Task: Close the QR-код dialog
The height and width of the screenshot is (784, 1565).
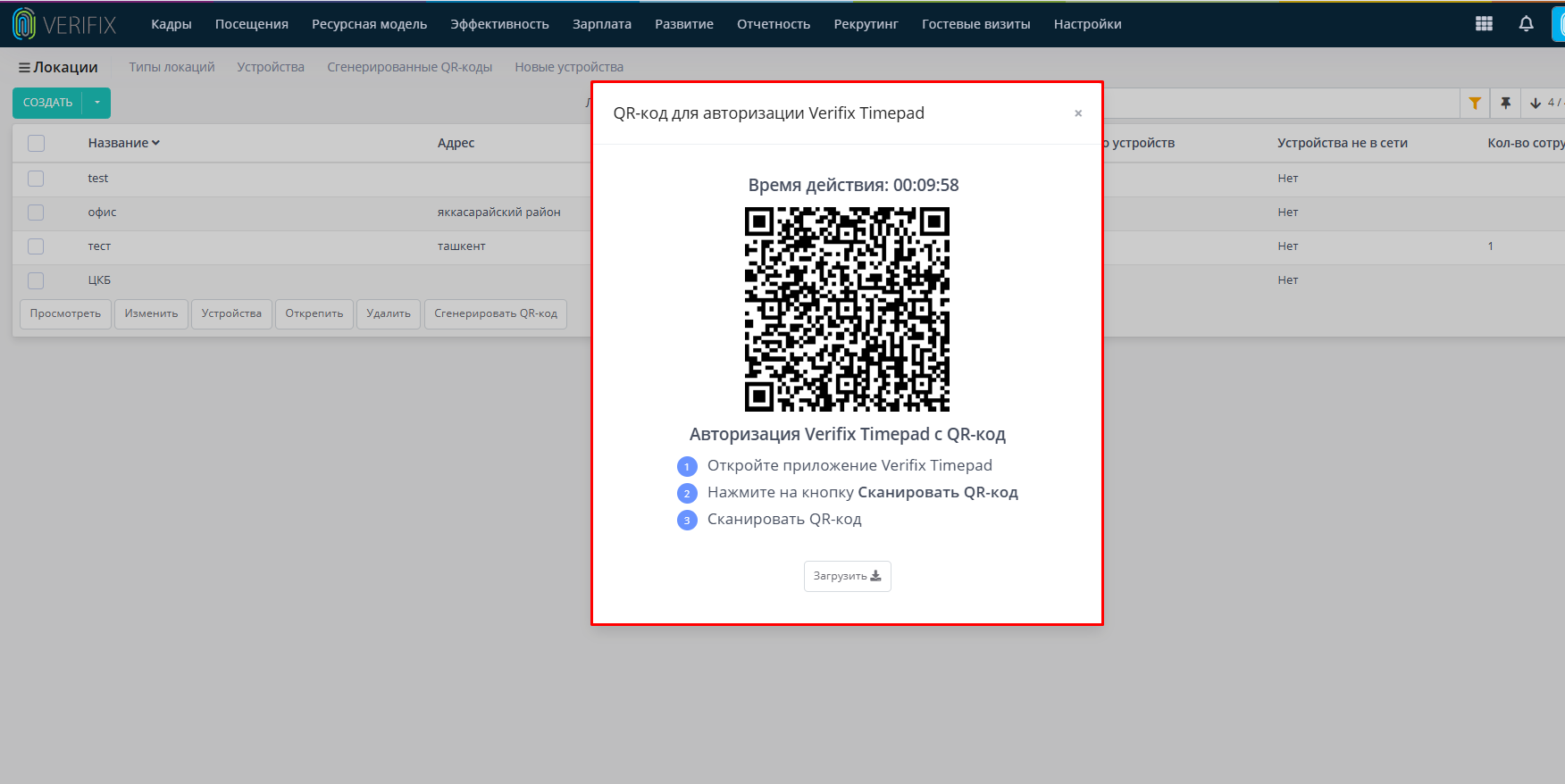Action: 1078,113
